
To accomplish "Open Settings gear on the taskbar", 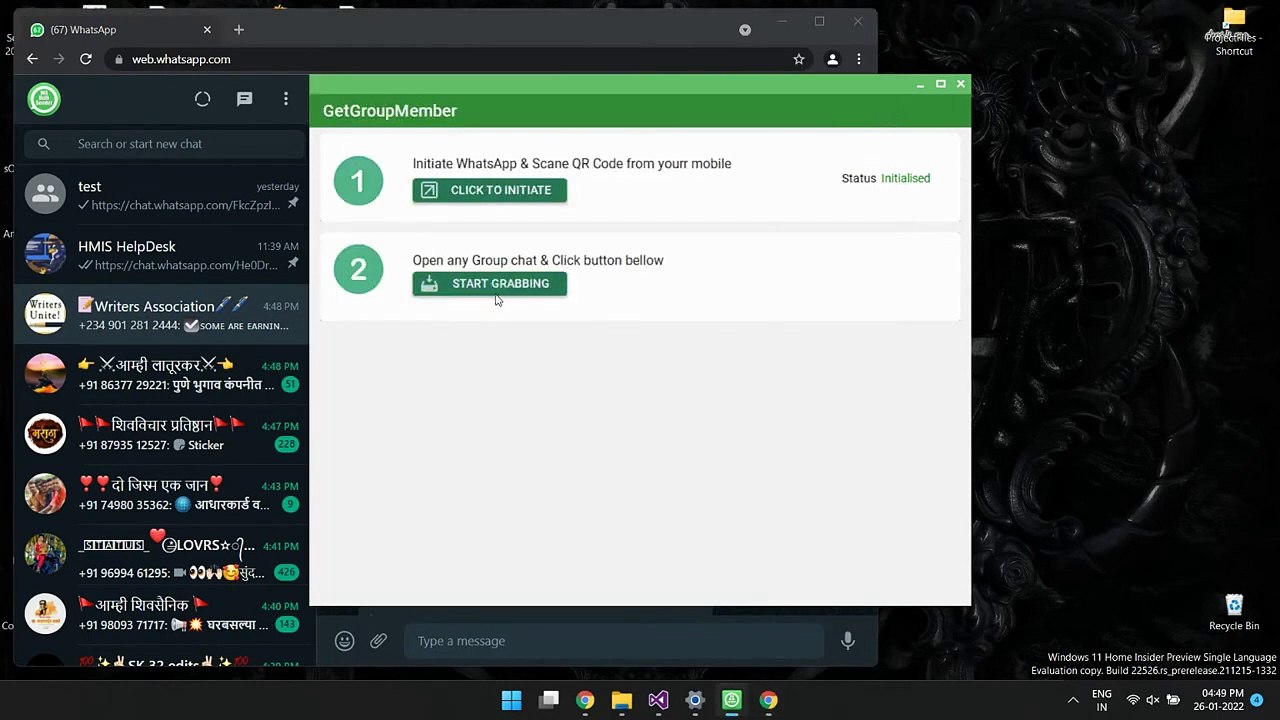I will (x=695, y=700).
